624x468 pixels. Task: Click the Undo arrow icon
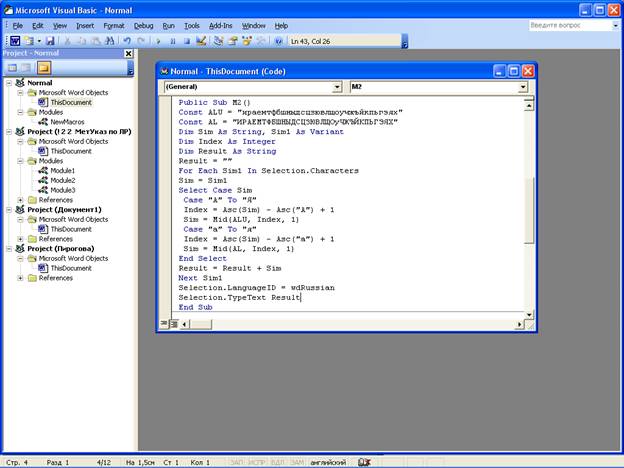click(x=127, y=41)
